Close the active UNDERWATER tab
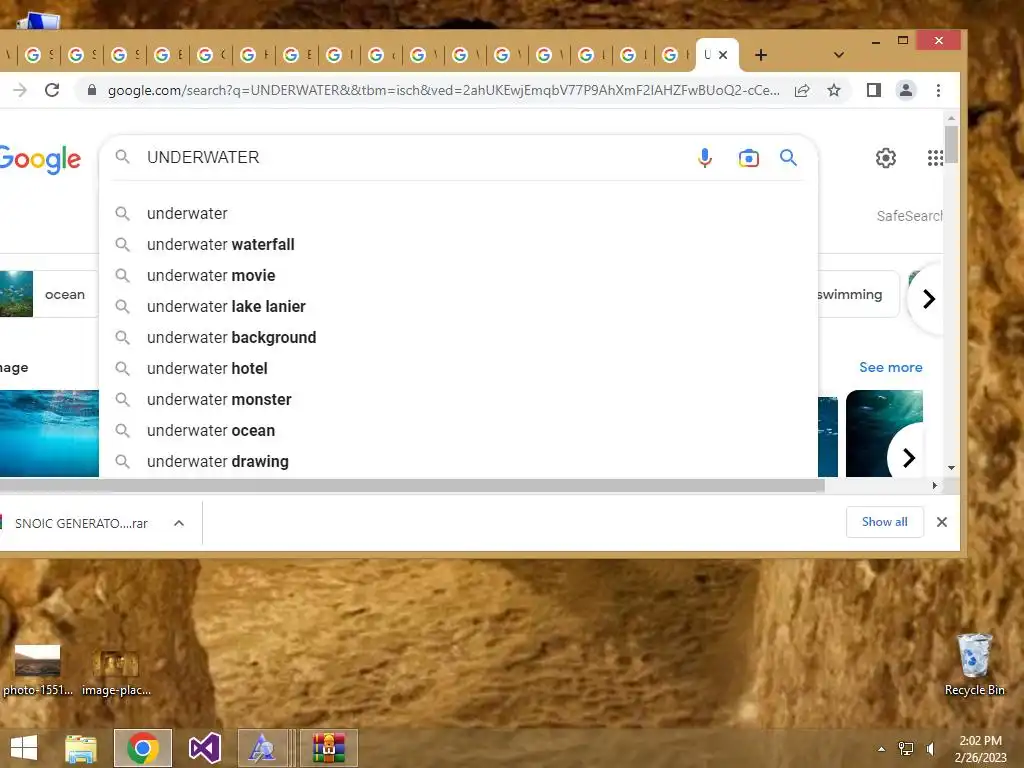 pyautogui.click(x=723, y=56)
